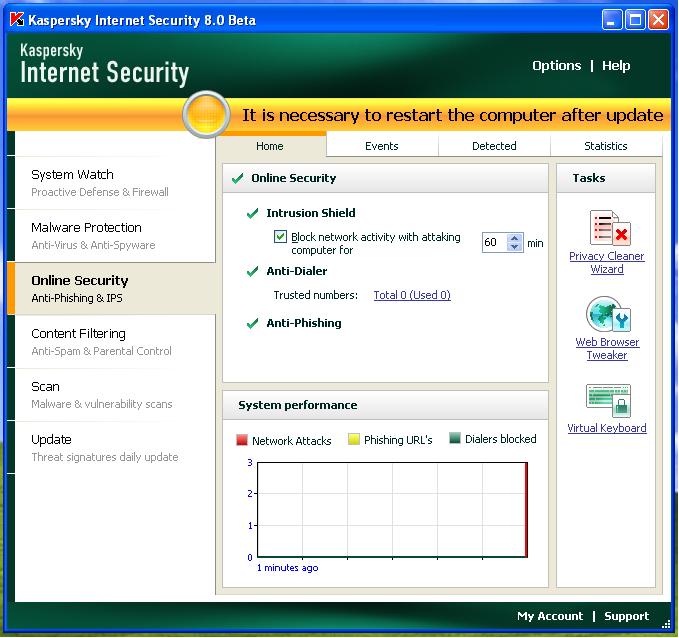Click the 60 minutes input field

pyautogui.click(x=495, y=242)
